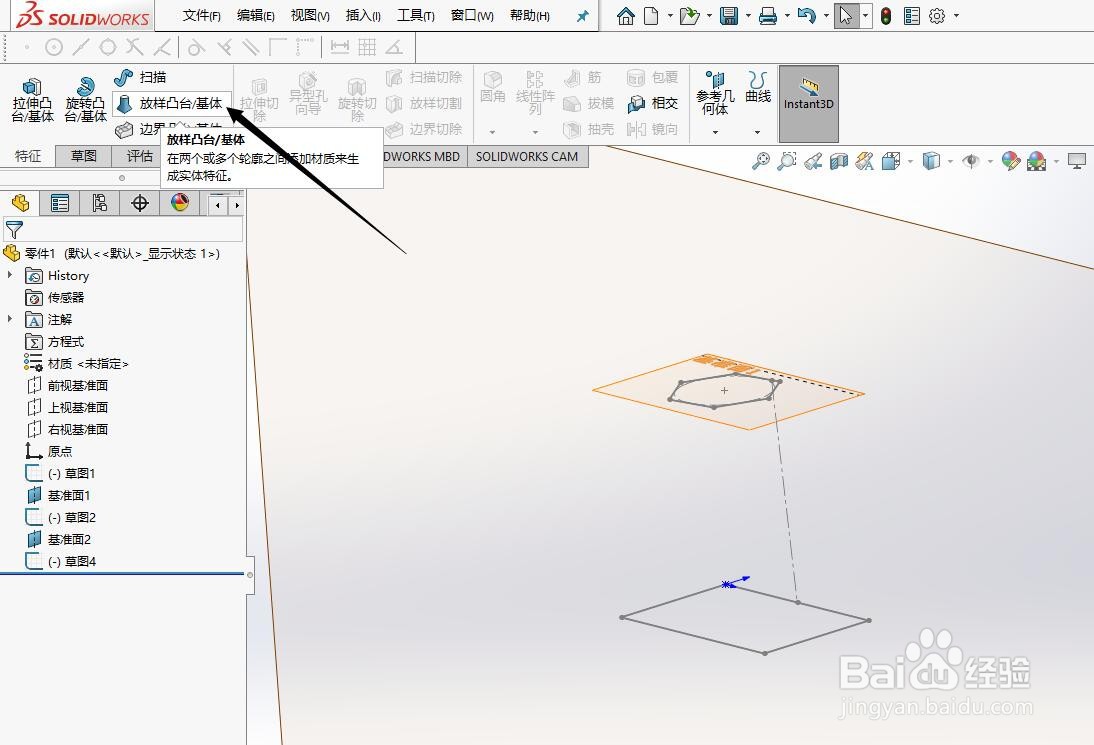
Task: Open the Options gear icon
Action: pos(937,15)
